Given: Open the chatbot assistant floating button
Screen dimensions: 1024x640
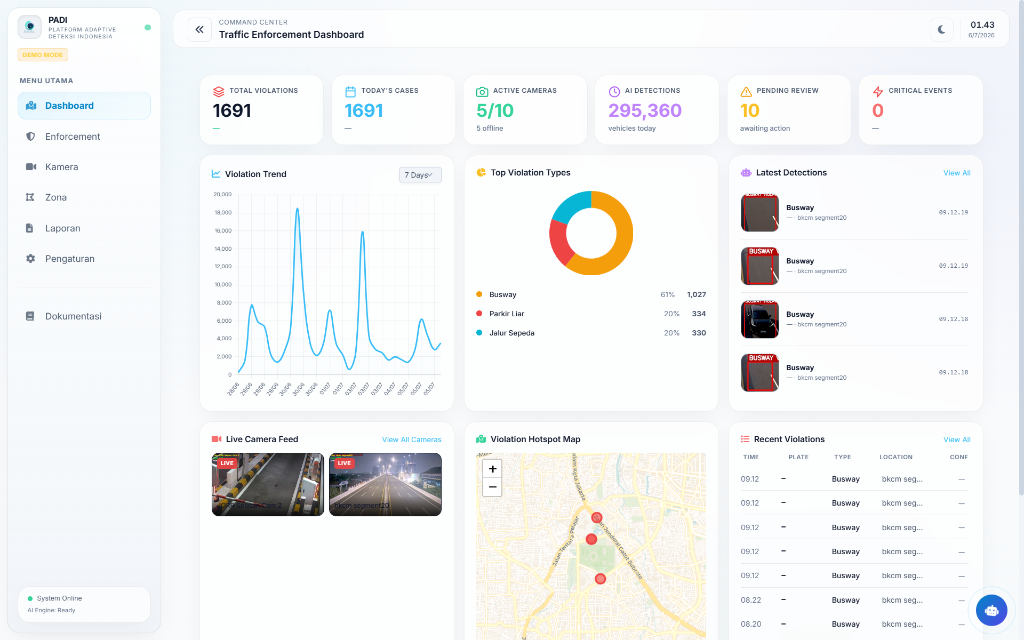Looking at the screenshot, I should coord(991,611).
